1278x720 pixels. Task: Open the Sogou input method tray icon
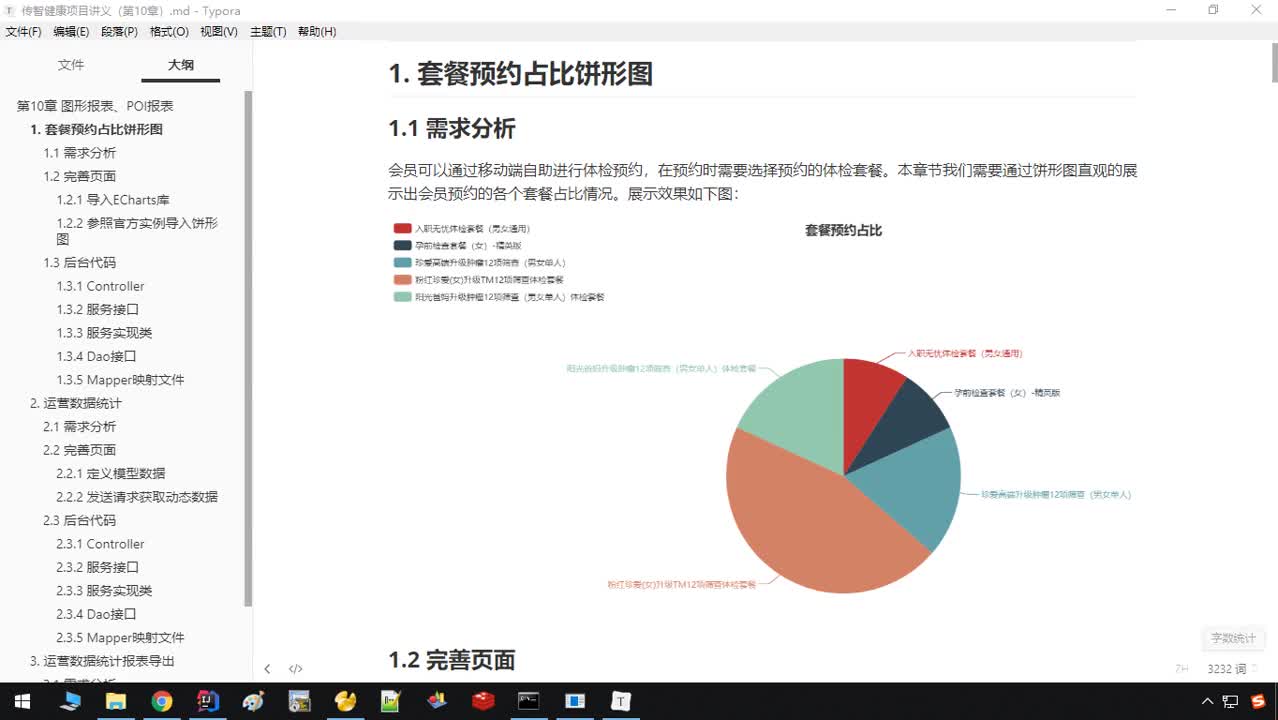(x=1257, y=701)
